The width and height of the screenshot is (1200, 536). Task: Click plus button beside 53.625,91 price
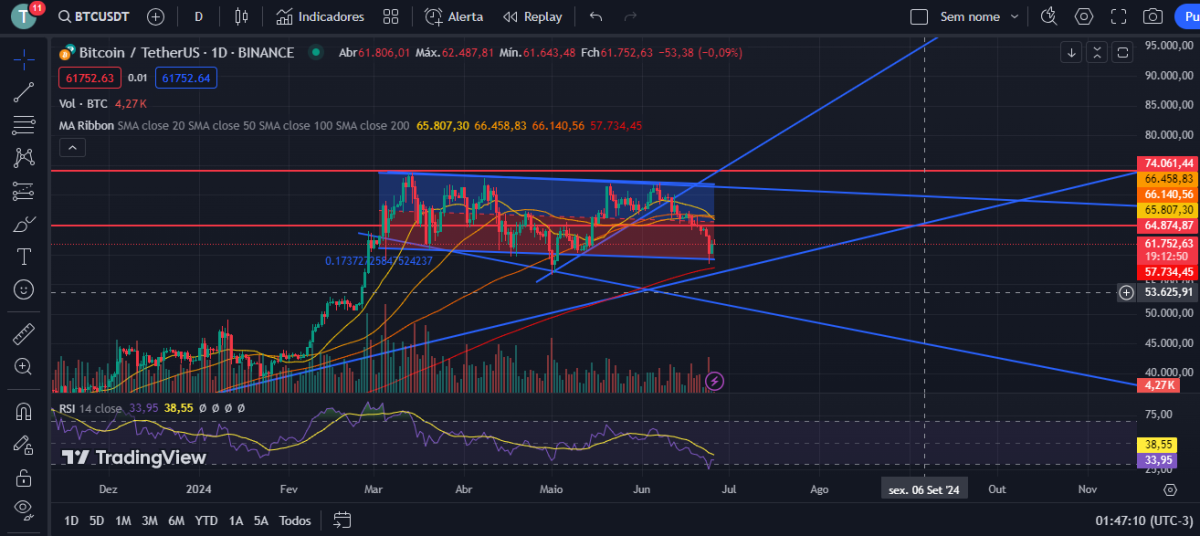(x=1126, y=292)
